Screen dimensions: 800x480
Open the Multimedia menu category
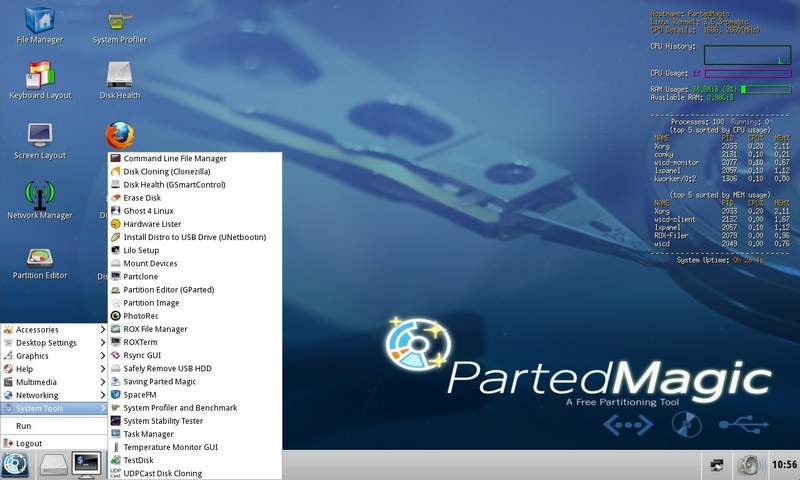(x=54, y=382)
